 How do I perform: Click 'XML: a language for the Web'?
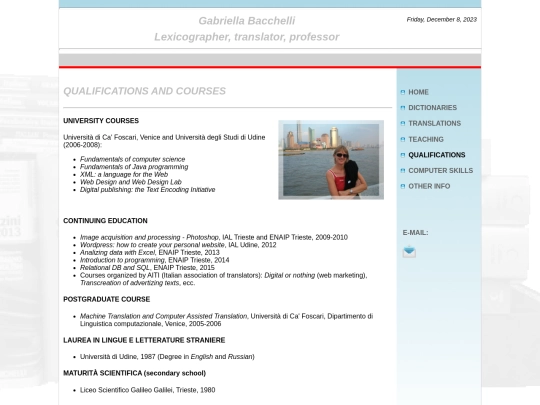(124, 174)
